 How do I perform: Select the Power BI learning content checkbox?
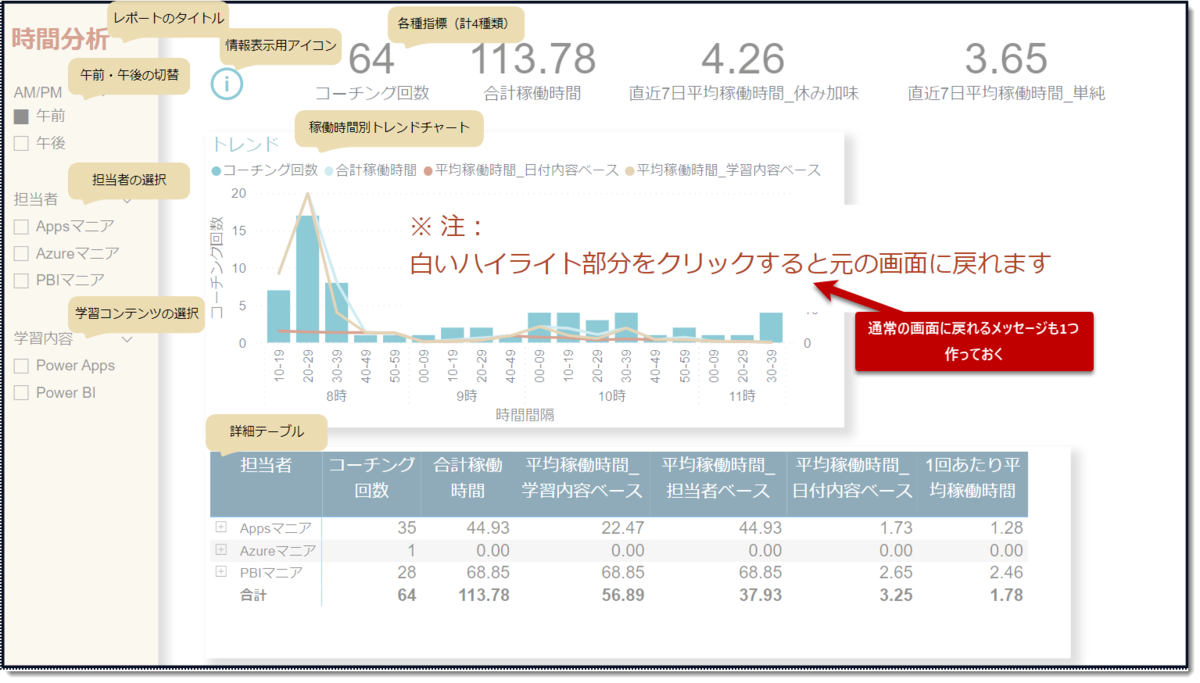[21, 393]
